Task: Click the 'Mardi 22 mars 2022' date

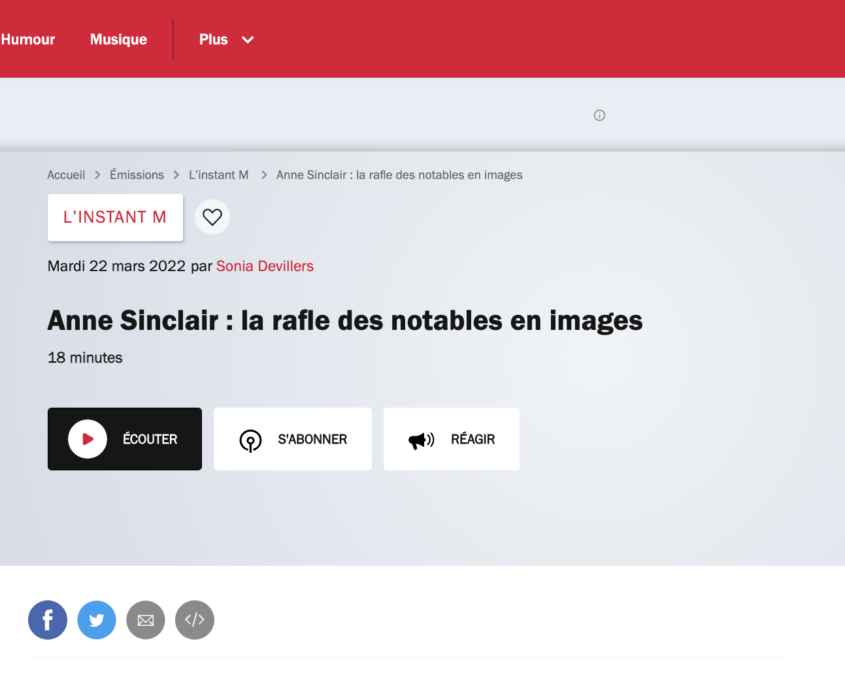Action: point(116,266)
